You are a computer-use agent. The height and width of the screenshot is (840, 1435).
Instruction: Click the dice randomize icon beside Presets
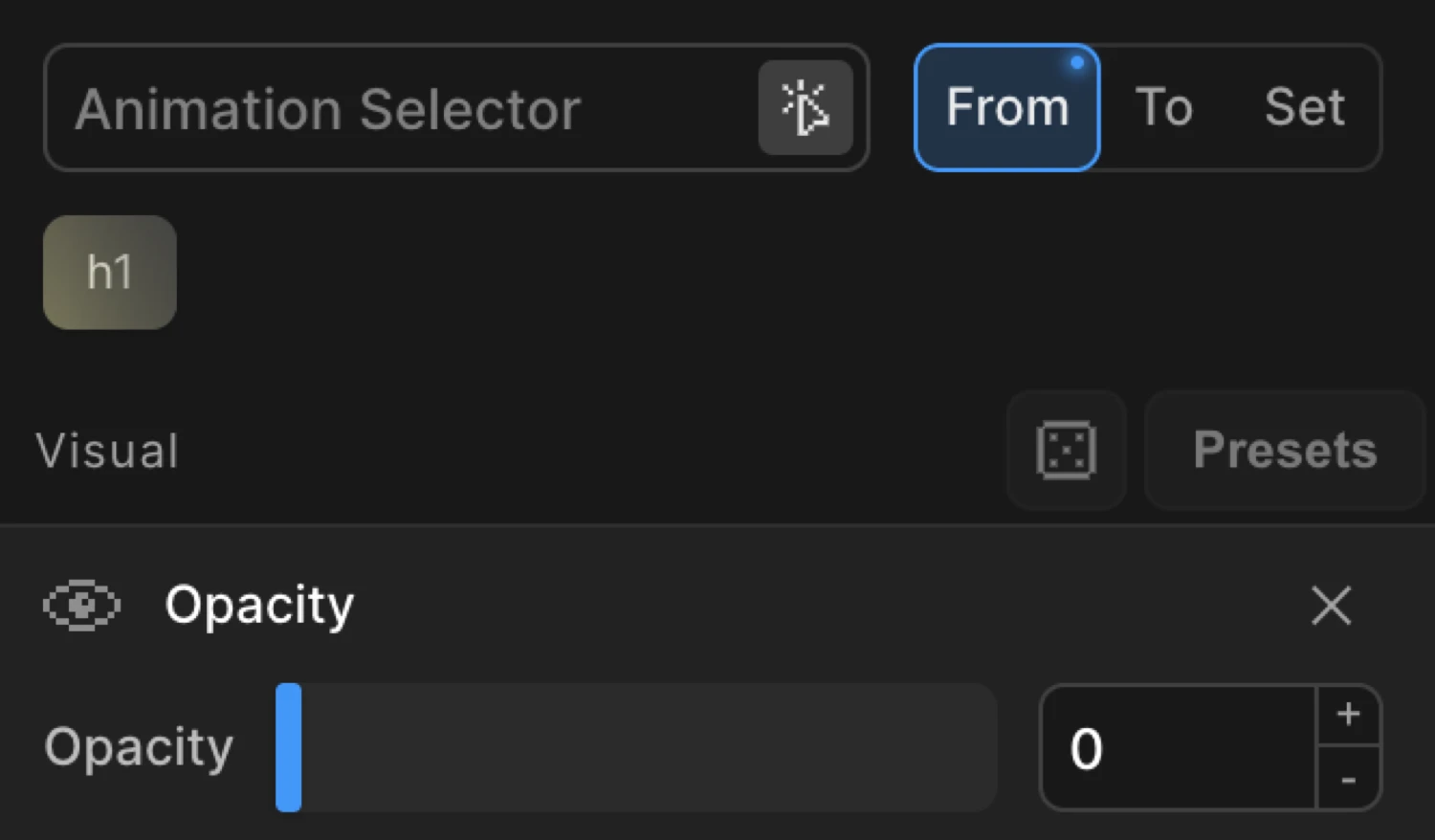[1066, 451]
